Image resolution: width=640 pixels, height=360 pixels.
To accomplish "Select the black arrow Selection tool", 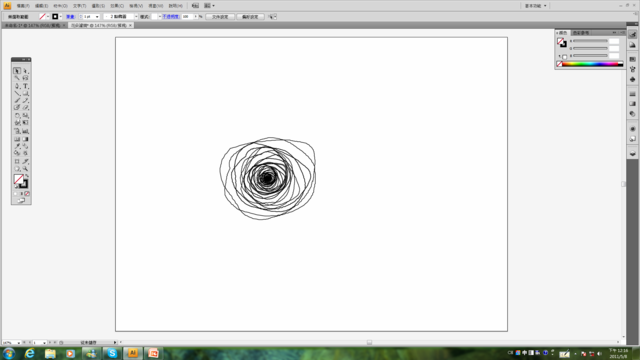I will coord(17,71).
